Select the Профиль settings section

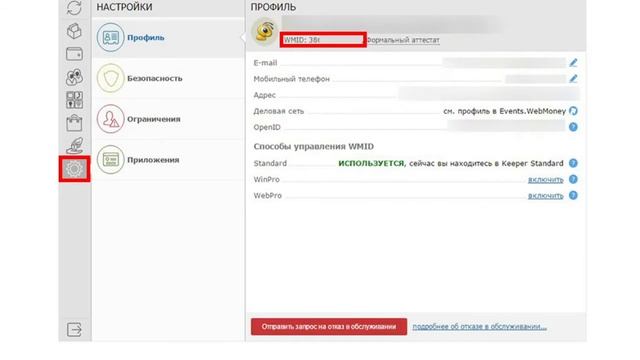168,38
